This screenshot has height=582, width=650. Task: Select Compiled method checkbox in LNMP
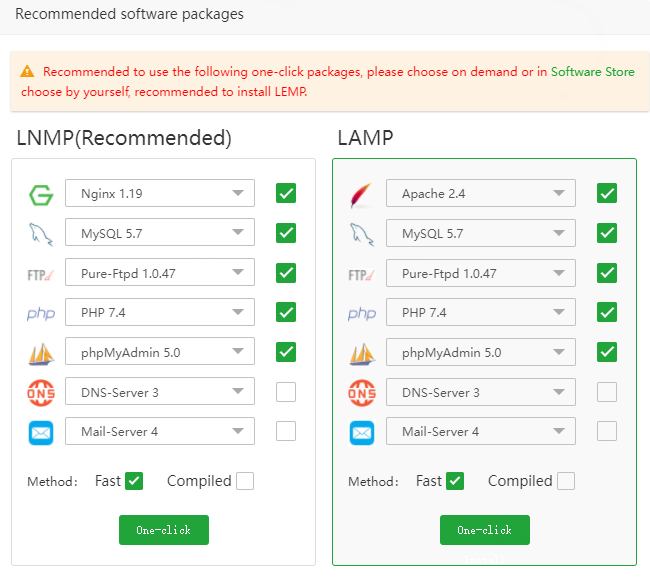pos(244,481)
